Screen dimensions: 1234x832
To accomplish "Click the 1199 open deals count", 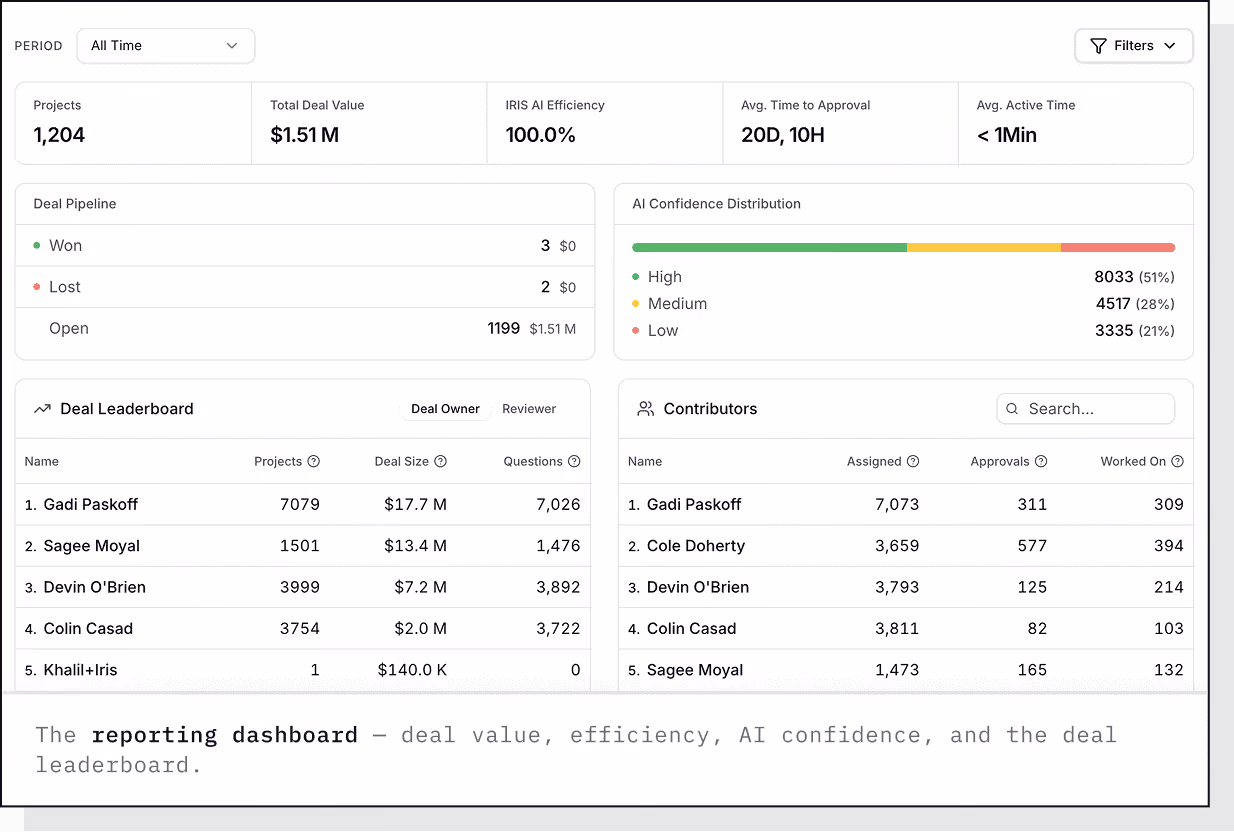I will (503, 329).
